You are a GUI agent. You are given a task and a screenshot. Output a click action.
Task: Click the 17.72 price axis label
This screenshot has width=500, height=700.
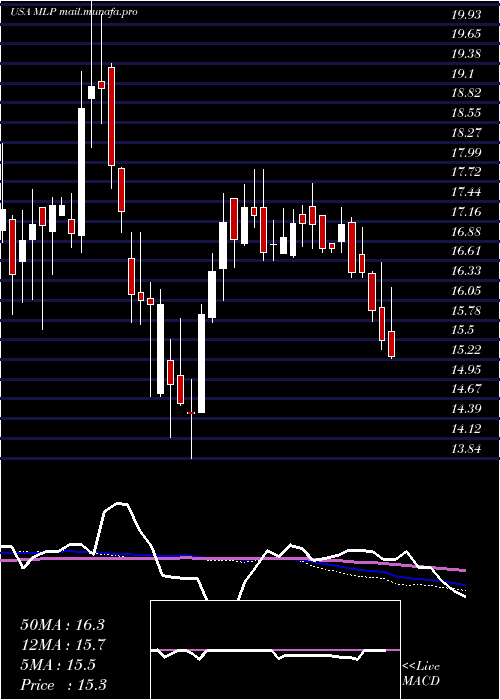click(466, 172)
